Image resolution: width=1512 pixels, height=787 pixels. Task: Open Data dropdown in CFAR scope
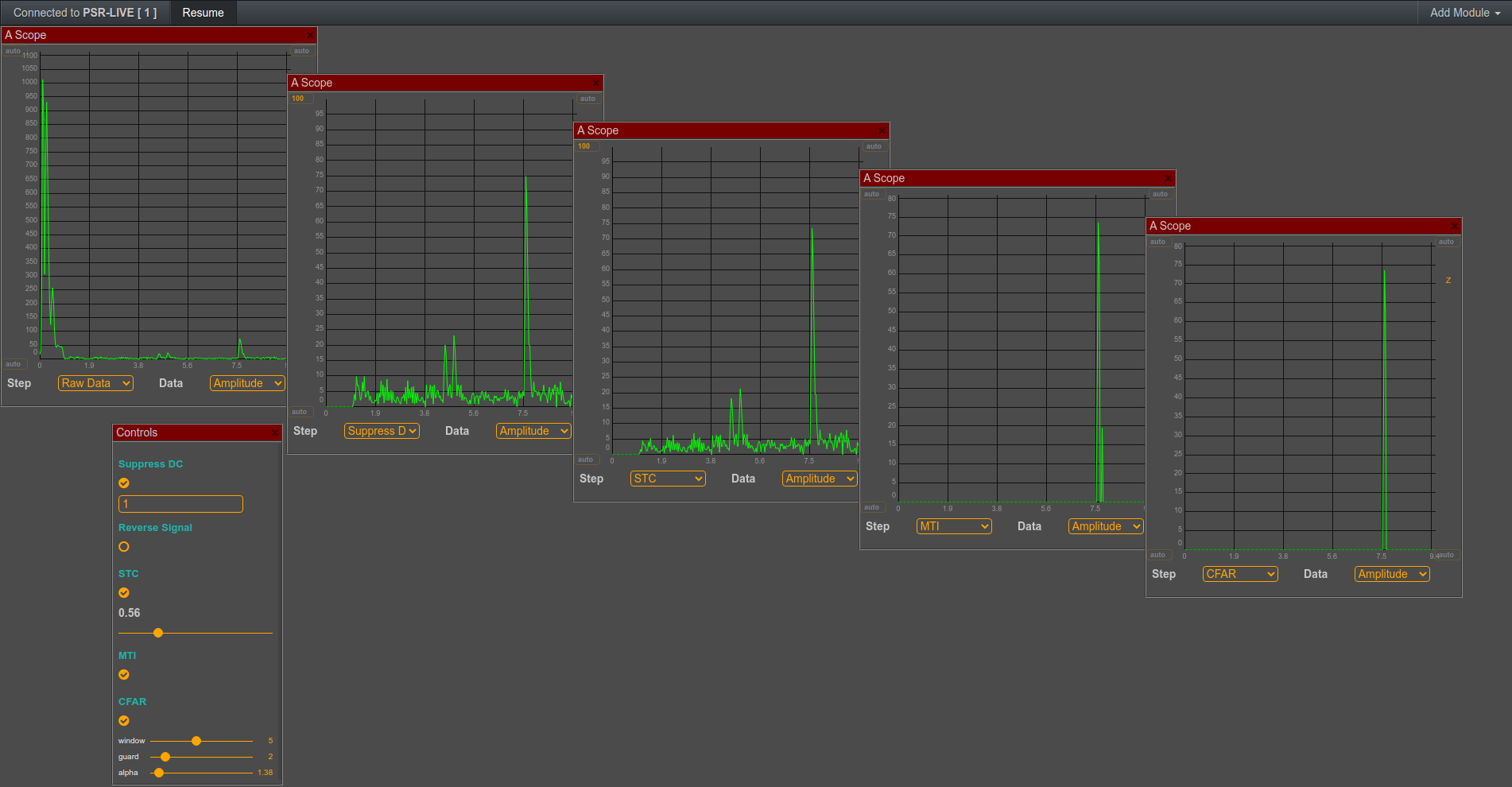pyautogui.click(x=1392, y=574)
